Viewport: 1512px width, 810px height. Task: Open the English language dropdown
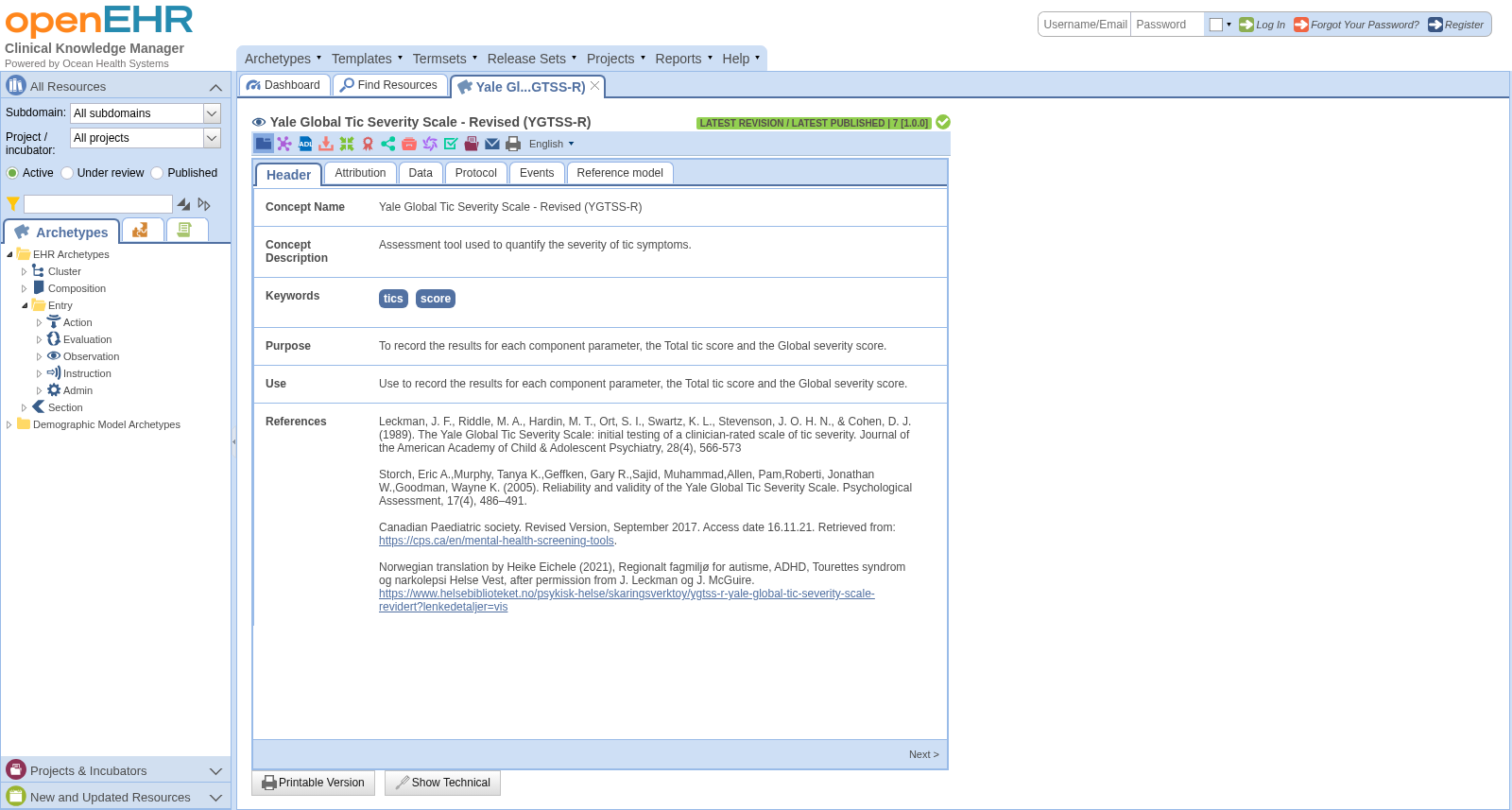coord(552,144)
